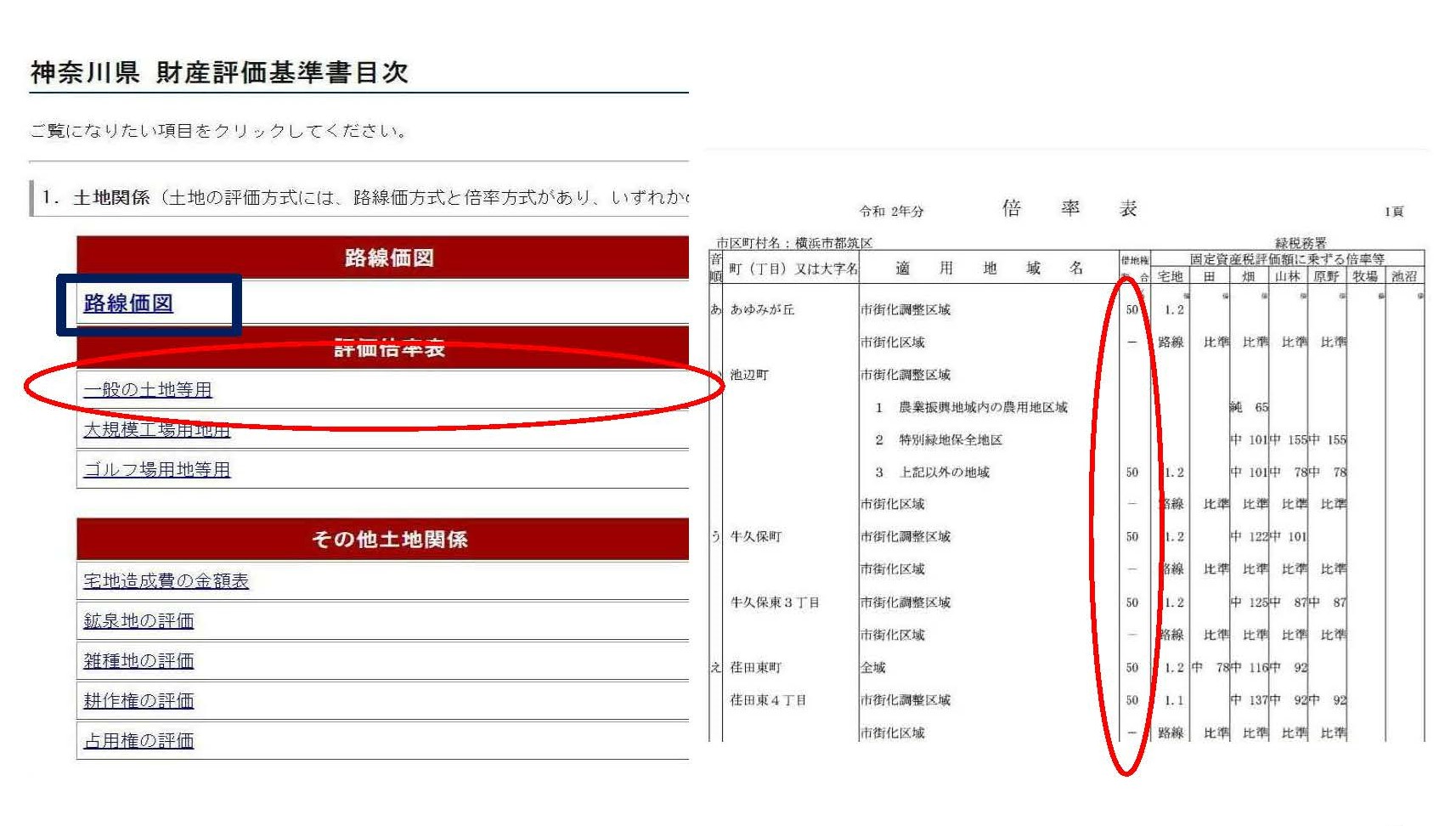Select the 牛久保東3丁目 town name cell
This screenshot has width=1456, height=826.
[774, 603]
